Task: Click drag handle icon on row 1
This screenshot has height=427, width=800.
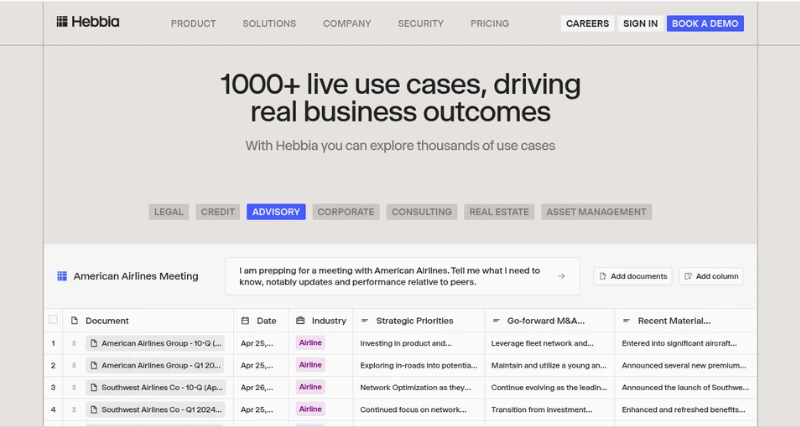Action: pyautogui.click(x=73, y=343)
